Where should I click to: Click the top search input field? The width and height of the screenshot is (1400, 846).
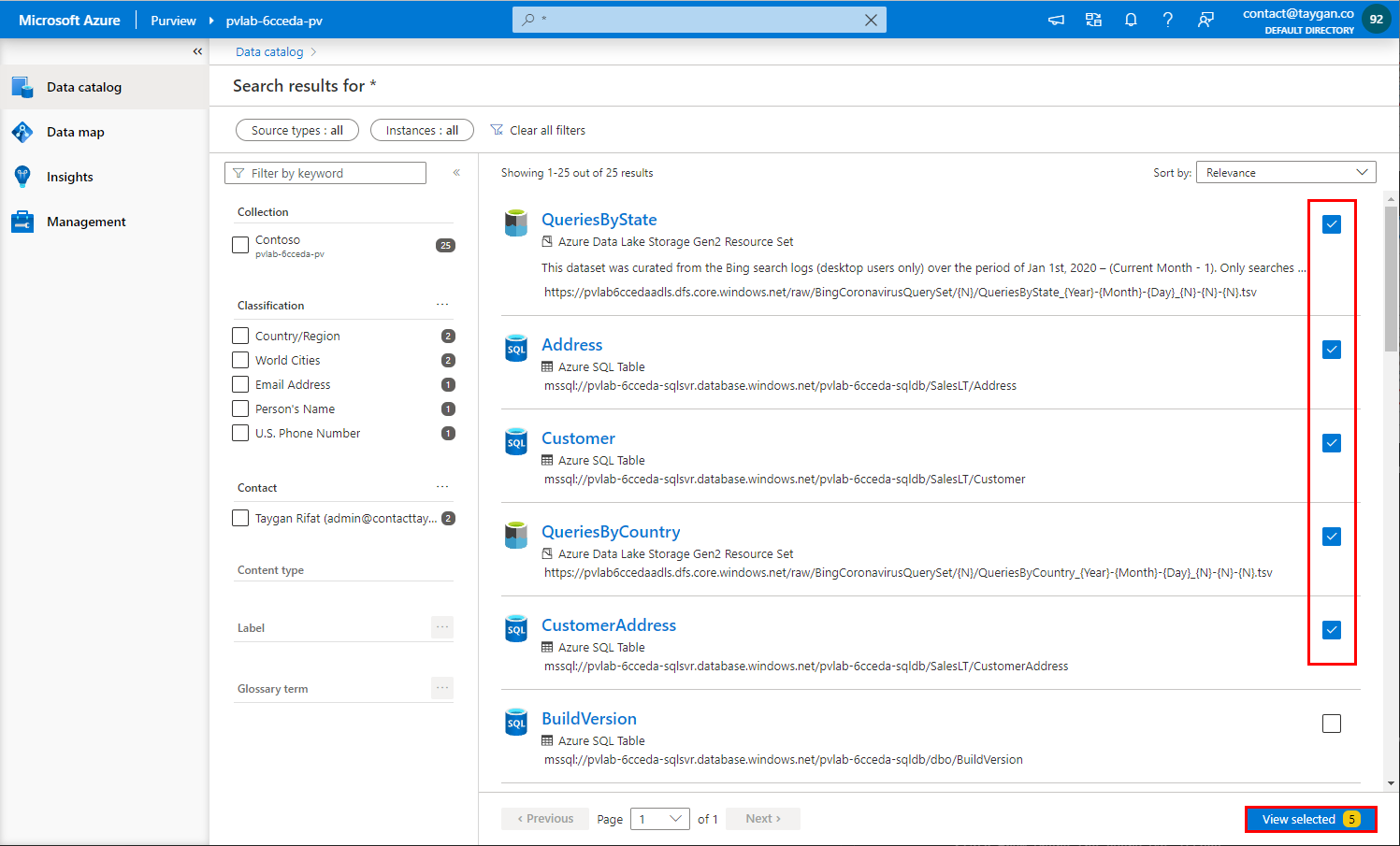click(x=700, y=20)
